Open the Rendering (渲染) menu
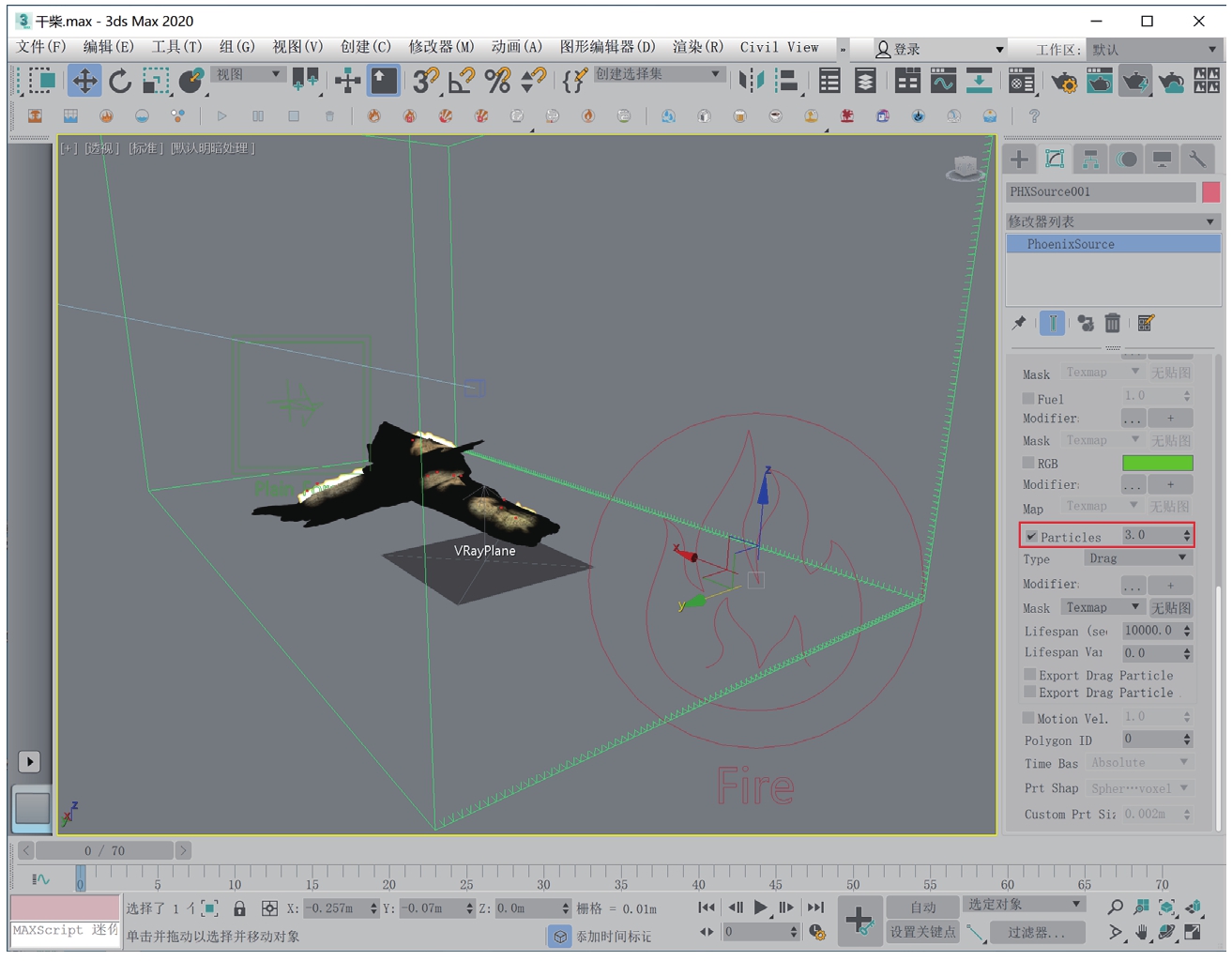The image size is (1232, 961). [x=697, y=47]
